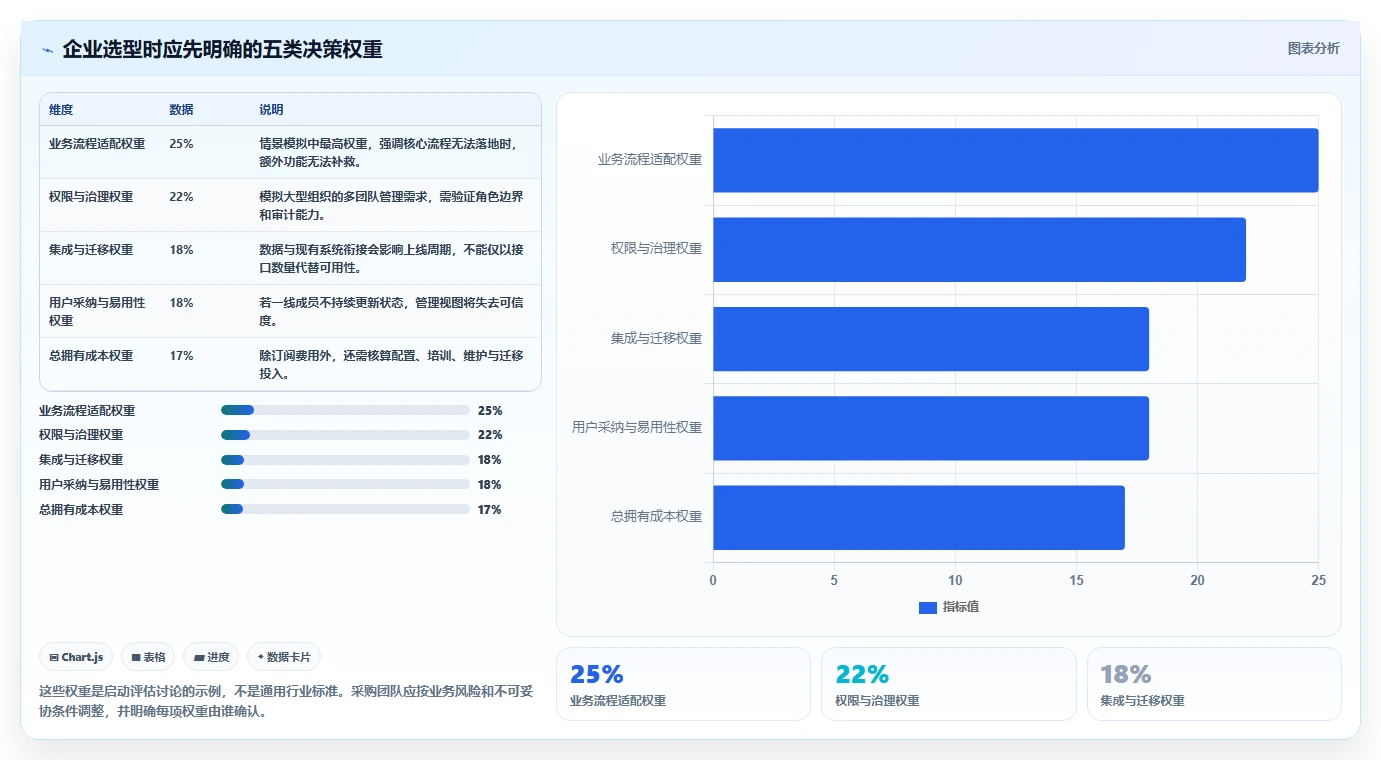1381x760 pixels.
Task: Click the progress label 总拥有成本权重
Action: coord(81,510)
